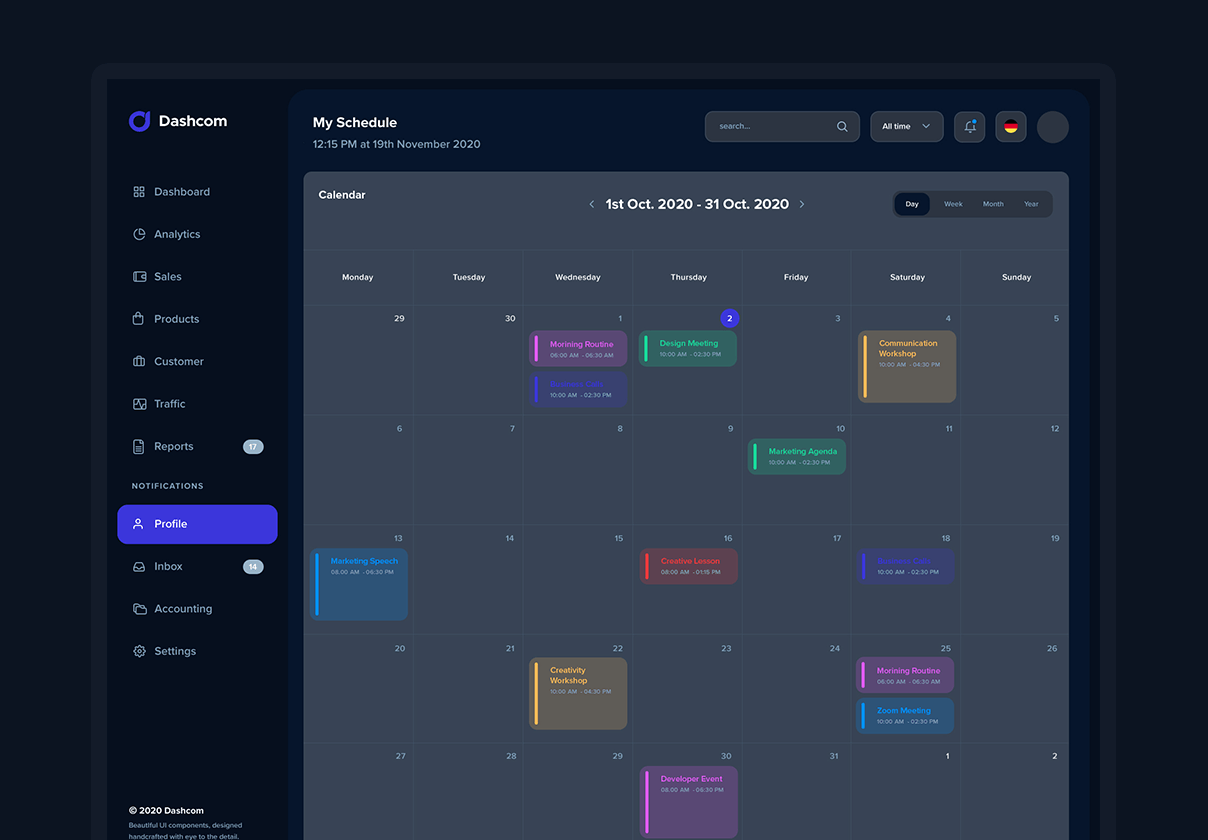This screenshot has width=1208, height=840.
Task: Switch calendar to Day view
Action: [x=912, y=204]
